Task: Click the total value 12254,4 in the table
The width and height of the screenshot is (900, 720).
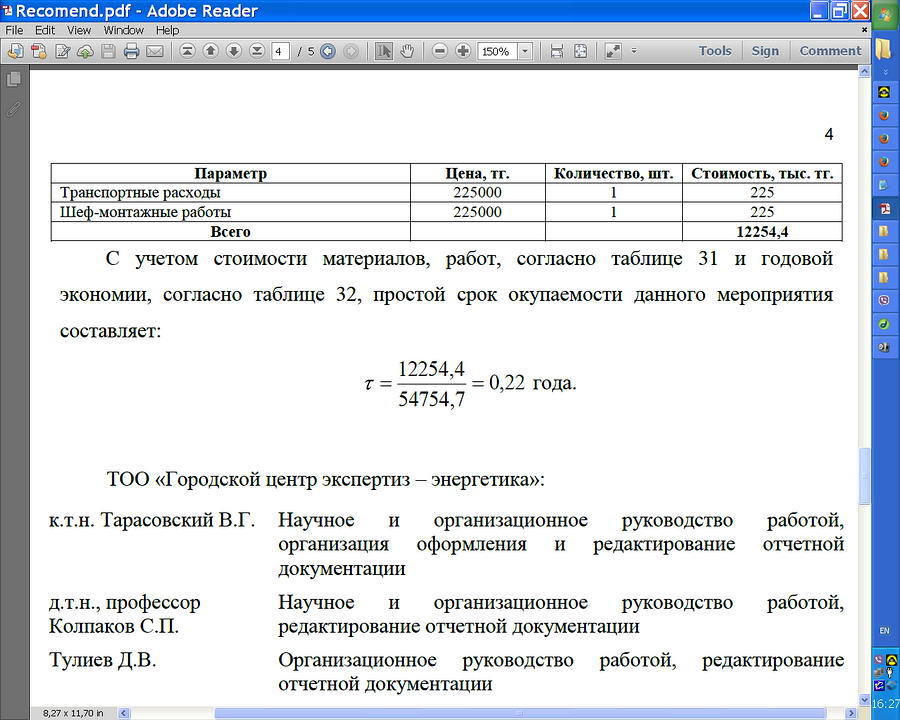Action: point(762,231)
